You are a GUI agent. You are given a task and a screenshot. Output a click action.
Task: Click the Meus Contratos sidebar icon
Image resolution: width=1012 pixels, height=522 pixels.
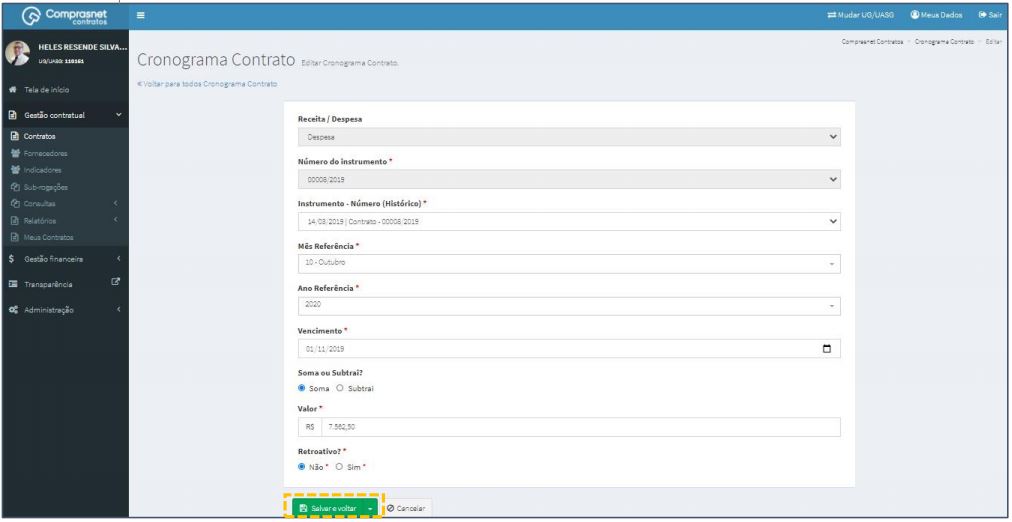[x=15, y=237]
